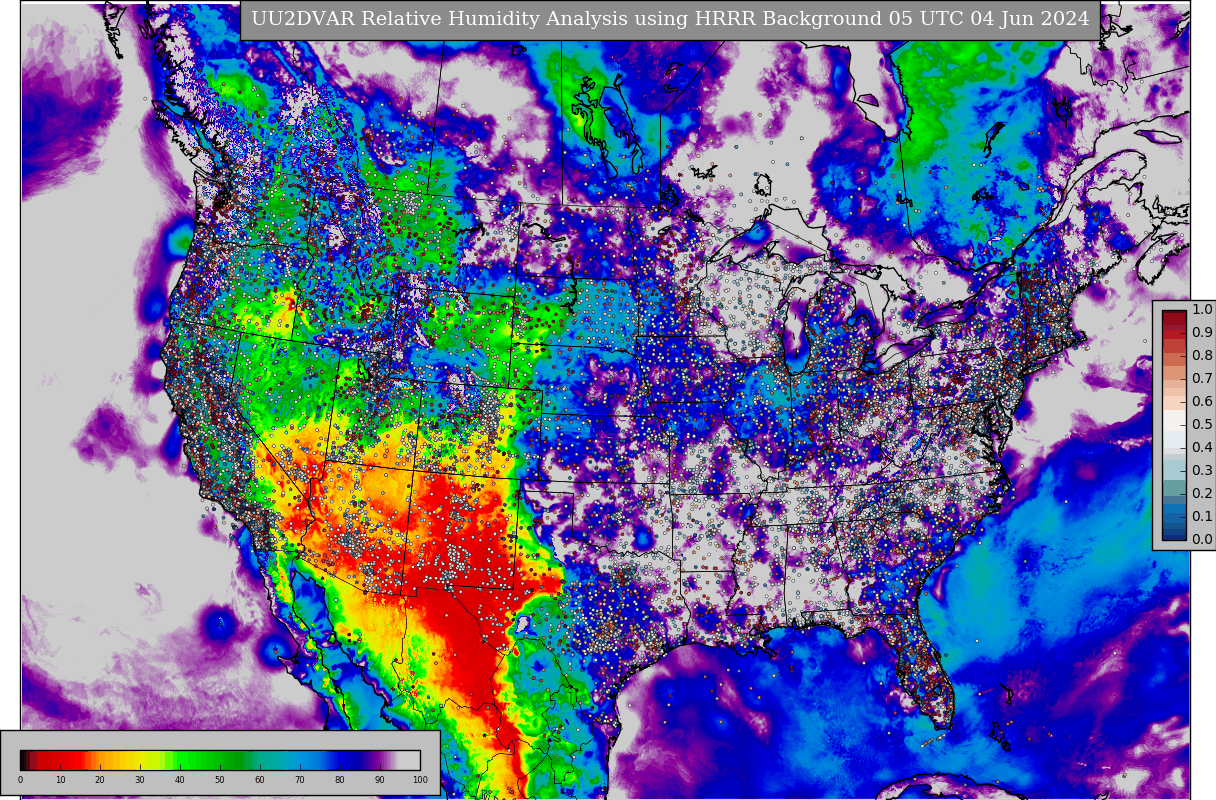
Task: Click the 0.5 label on right colorbar
Action: (x=1202, y=425)
